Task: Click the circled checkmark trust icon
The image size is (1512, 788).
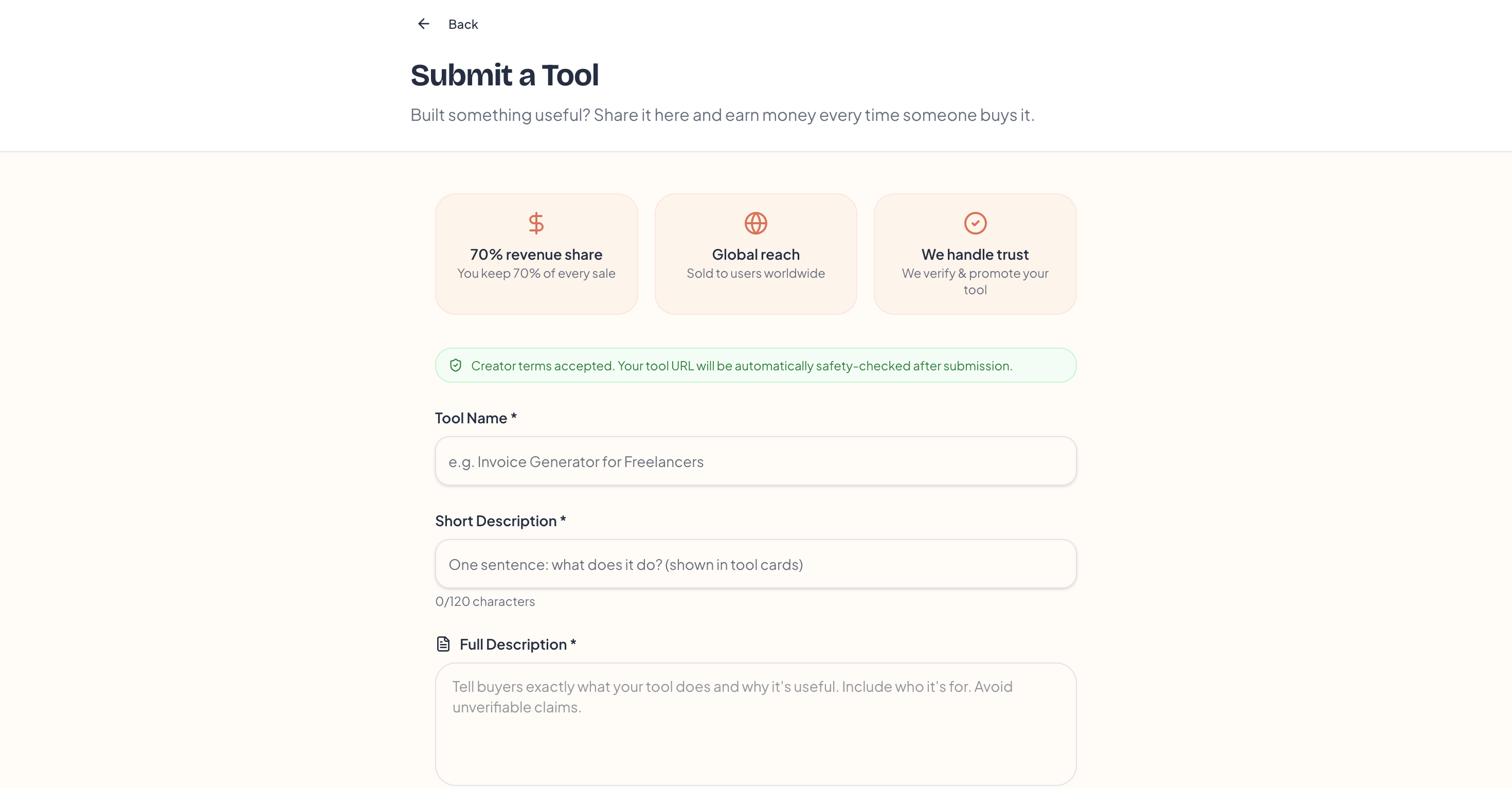Action: (x=975, y=223)
